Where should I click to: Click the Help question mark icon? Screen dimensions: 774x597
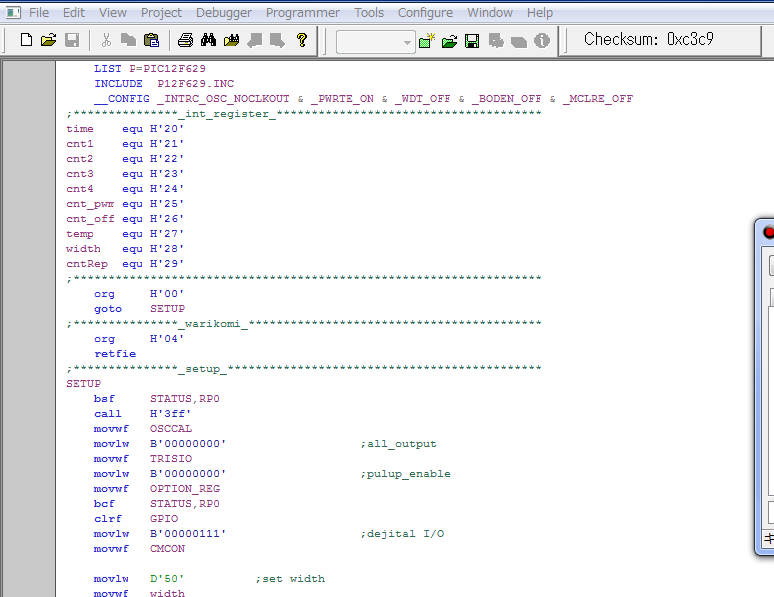point(301,41)
